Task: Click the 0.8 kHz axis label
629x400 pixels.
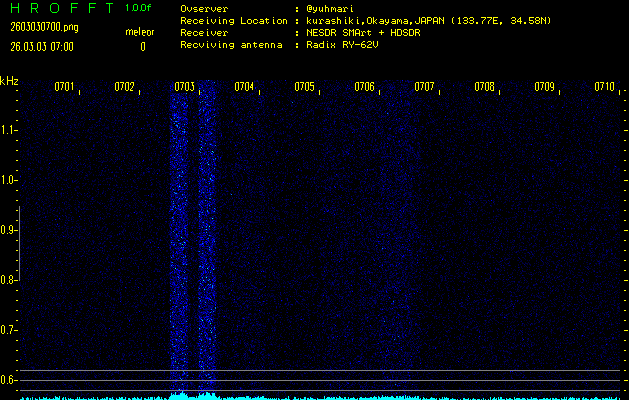Action: (x=7, y=280)
